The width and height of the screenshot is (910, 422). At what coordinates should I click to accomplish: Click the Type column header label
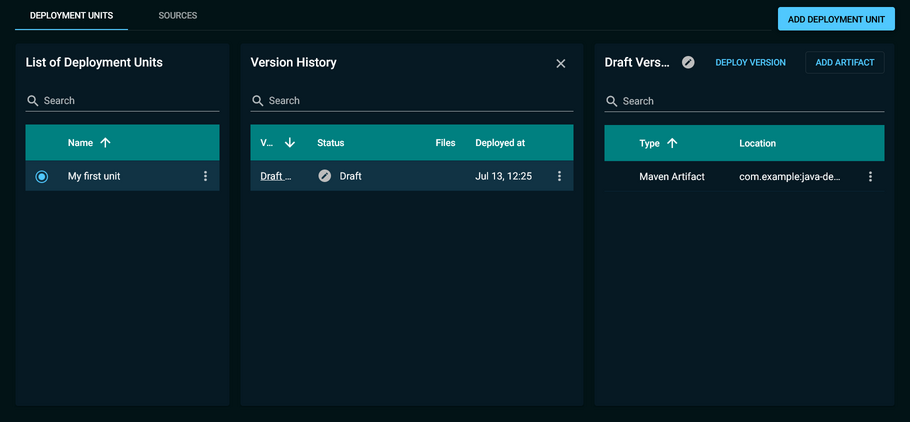click(649, 143)
